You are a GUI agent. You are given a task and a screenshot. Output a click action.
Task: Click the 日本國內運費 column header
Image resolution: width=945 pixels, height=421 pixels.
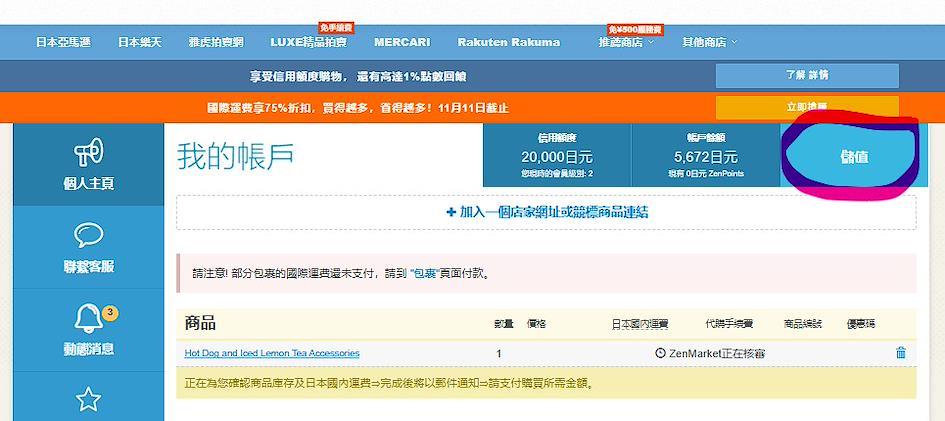(639, 324)
